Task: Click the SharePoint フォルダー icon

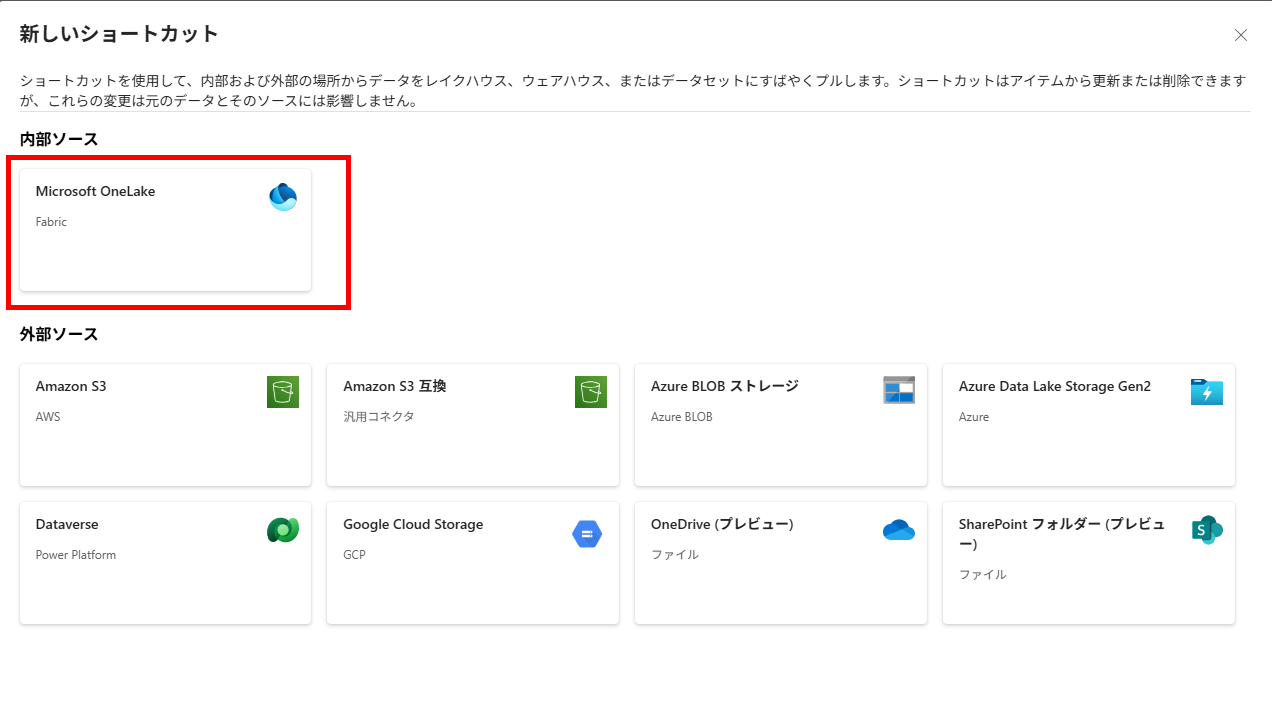Action: pyautogui.click(x=1207, y=530)
